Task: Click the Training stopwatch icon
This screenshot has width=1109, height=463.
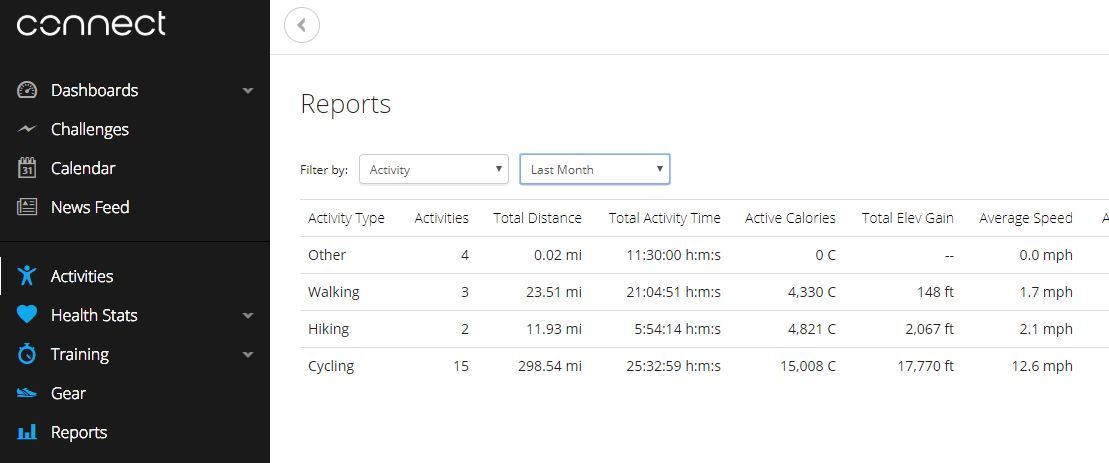Action: click(27, 354)
